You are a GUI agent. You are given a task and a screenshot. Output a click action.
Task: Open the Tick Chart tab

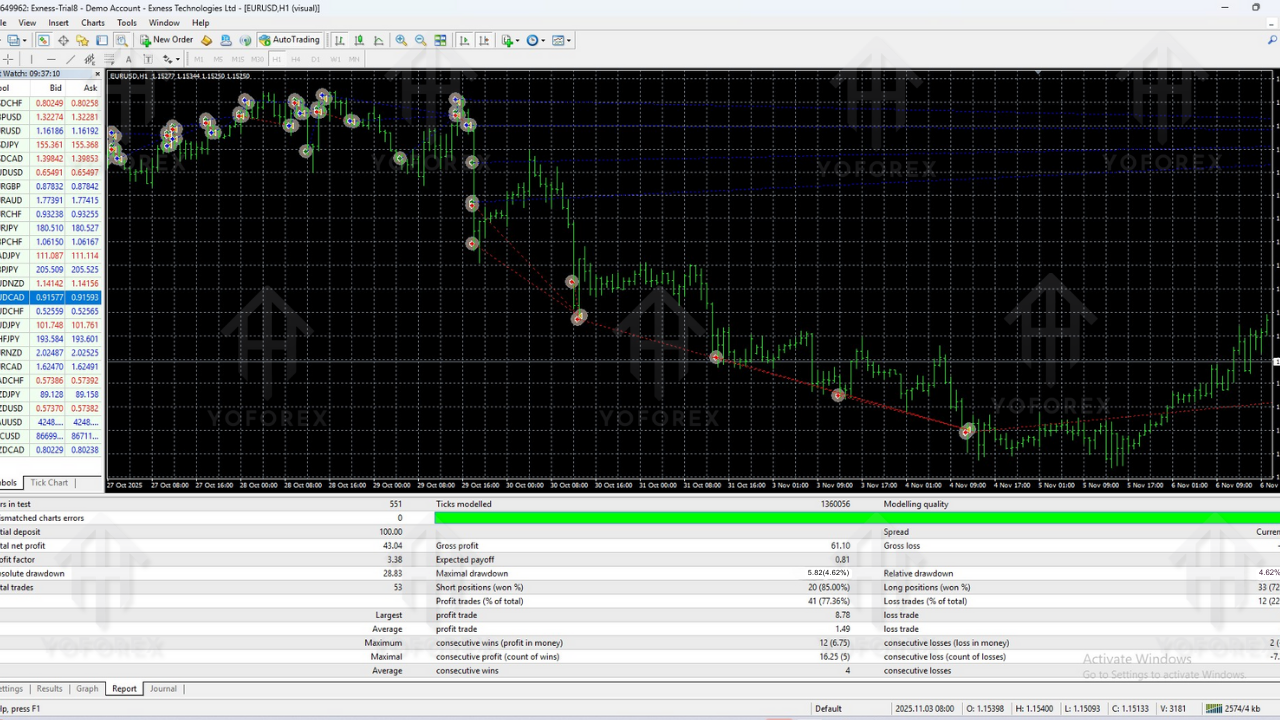click(50, 483)
